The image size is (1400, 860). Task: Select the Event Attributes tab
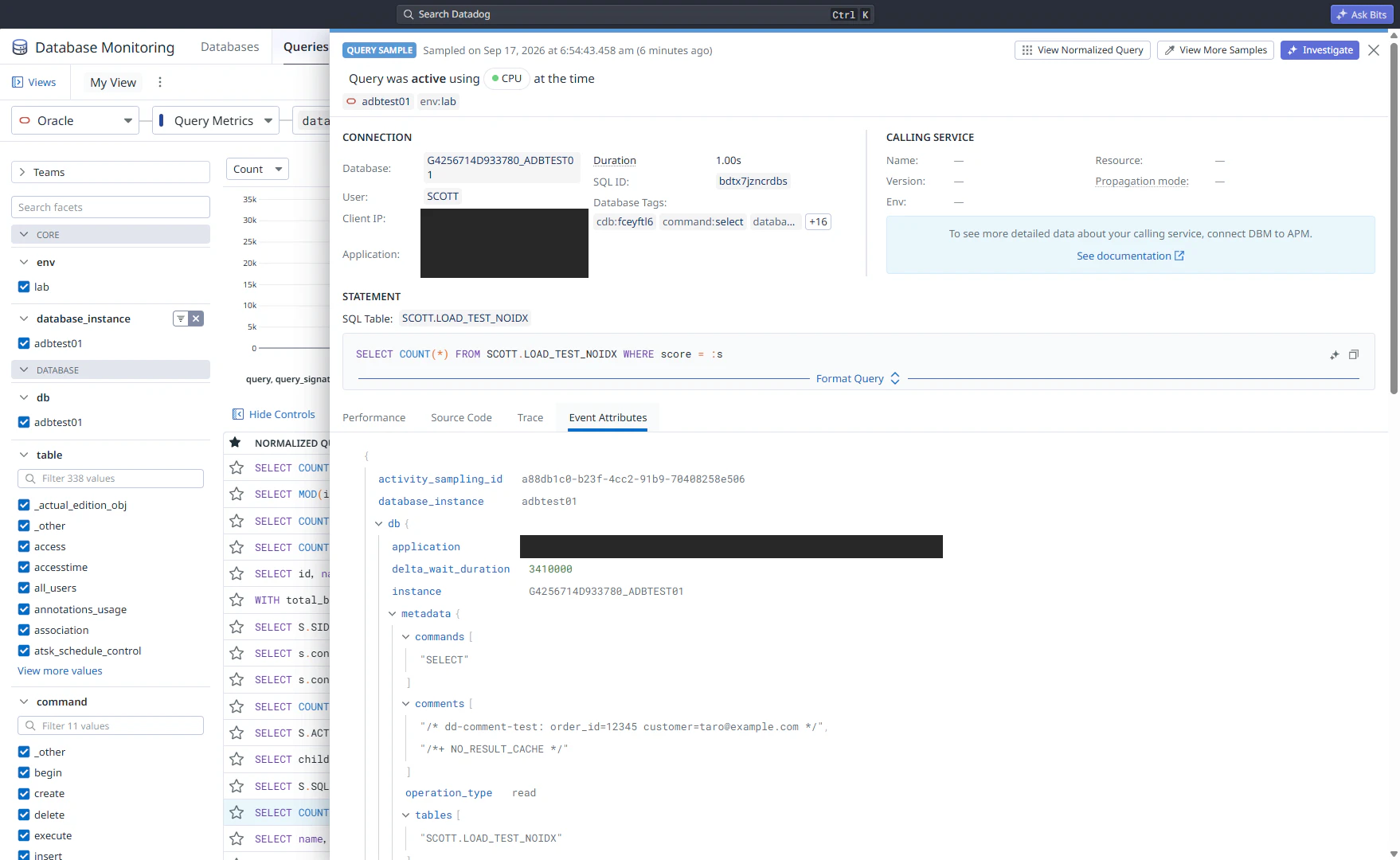[x=608, y=417]
